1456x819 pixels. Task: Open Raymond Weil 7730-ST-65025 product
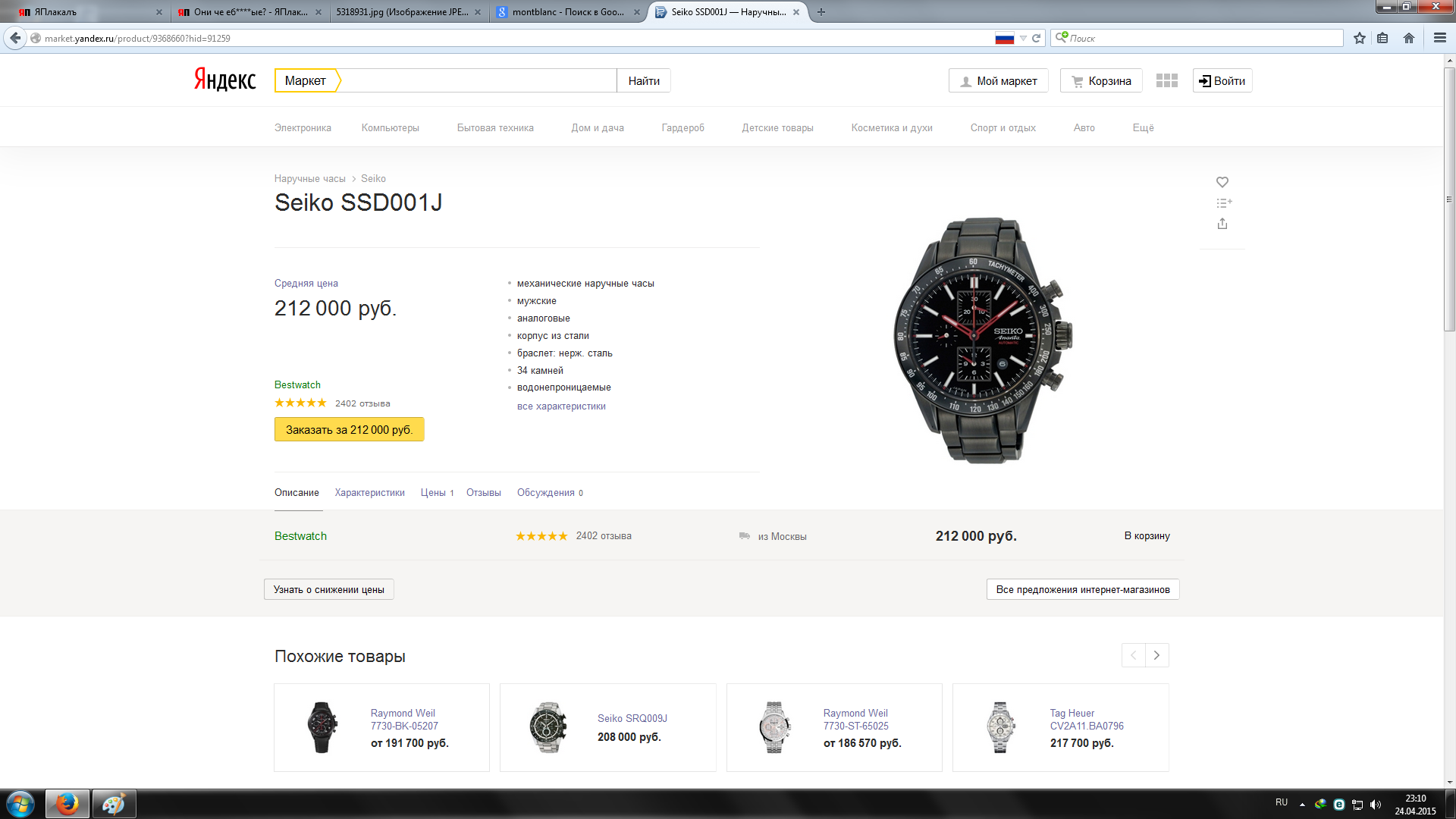pyautogui.click(x=855, y=720)
